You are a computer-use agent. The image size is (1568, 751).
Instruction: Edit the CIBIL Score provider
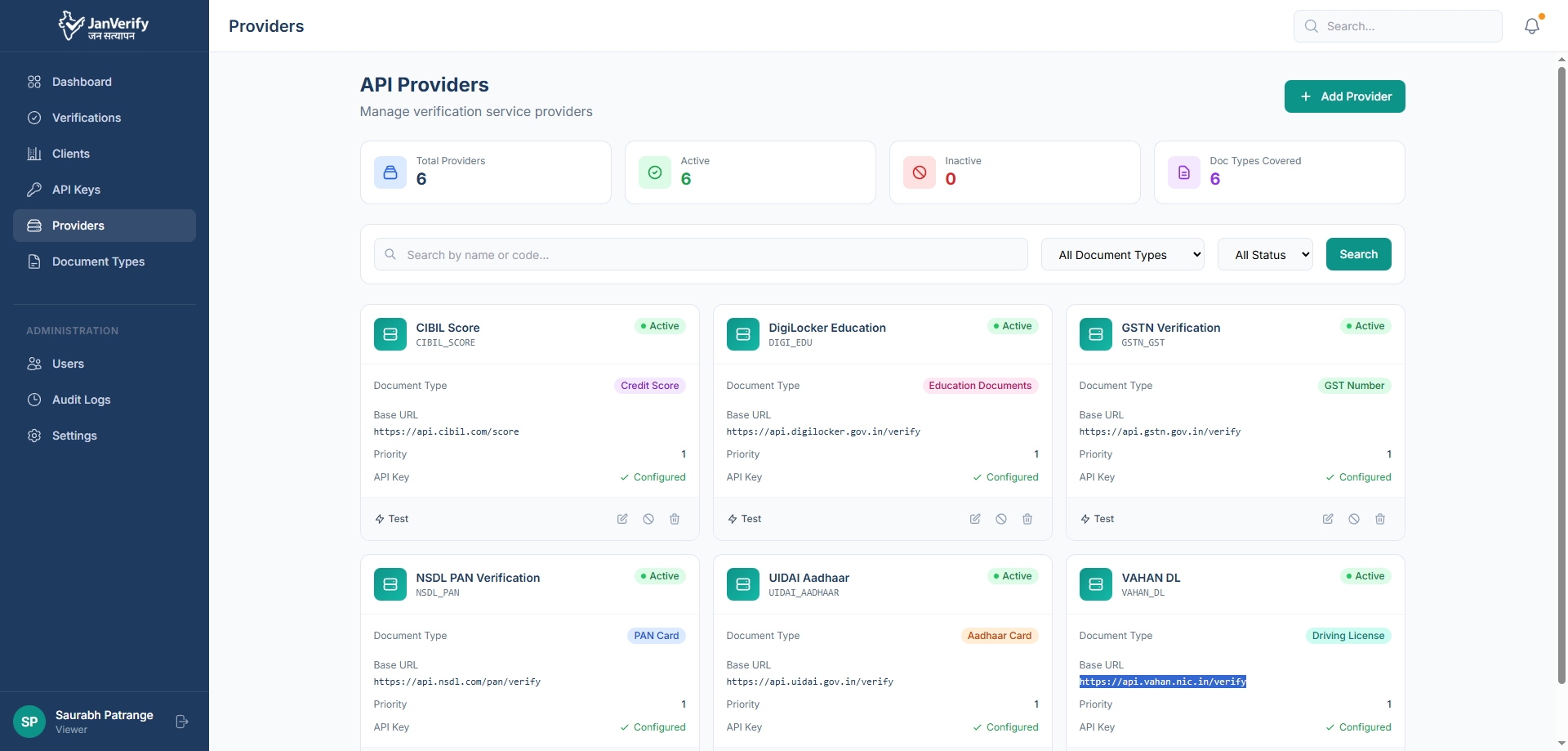(622, 519)
